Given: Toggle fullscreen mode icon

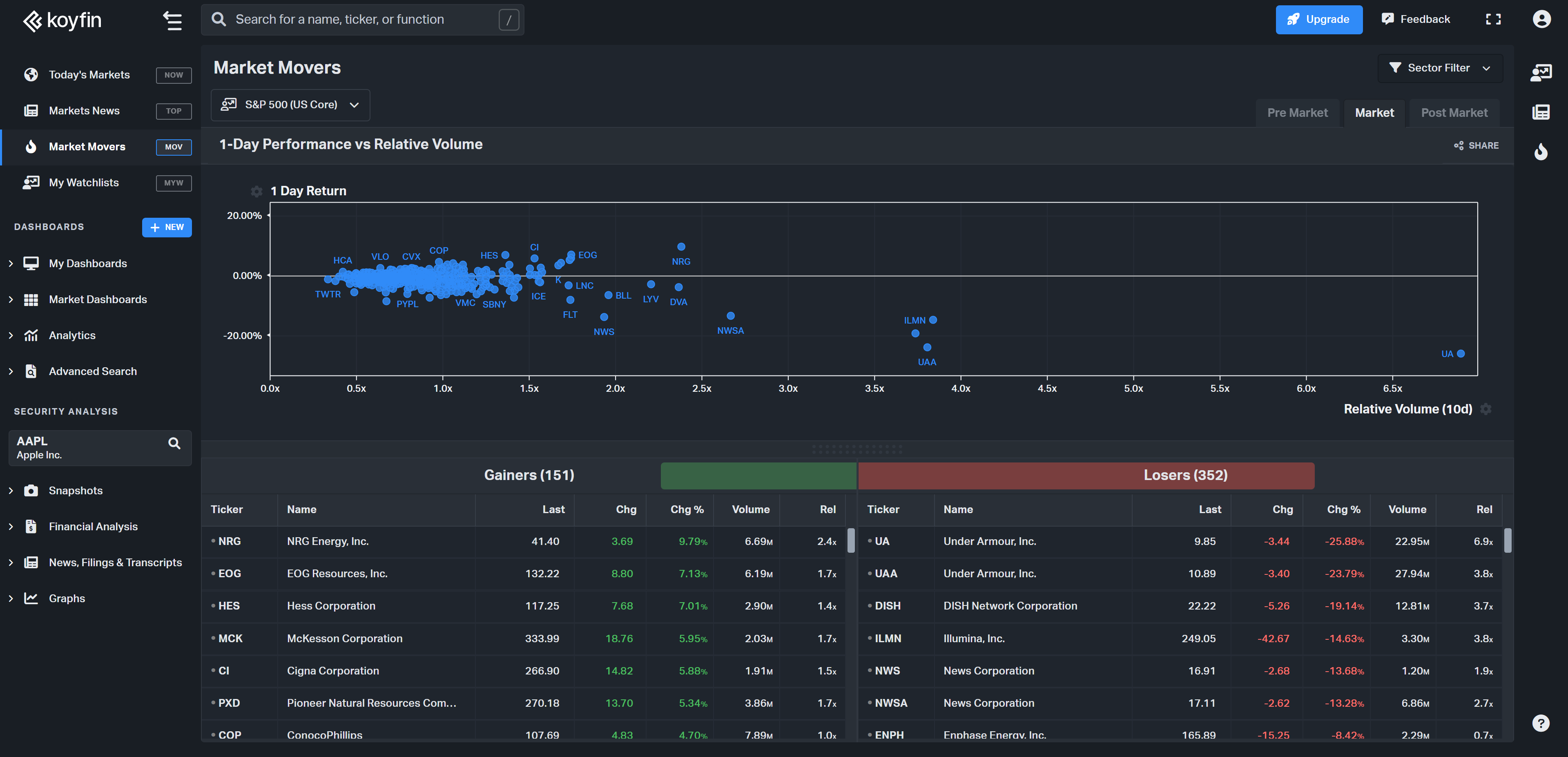Looking at the screenshot, I should point(1493,20).
